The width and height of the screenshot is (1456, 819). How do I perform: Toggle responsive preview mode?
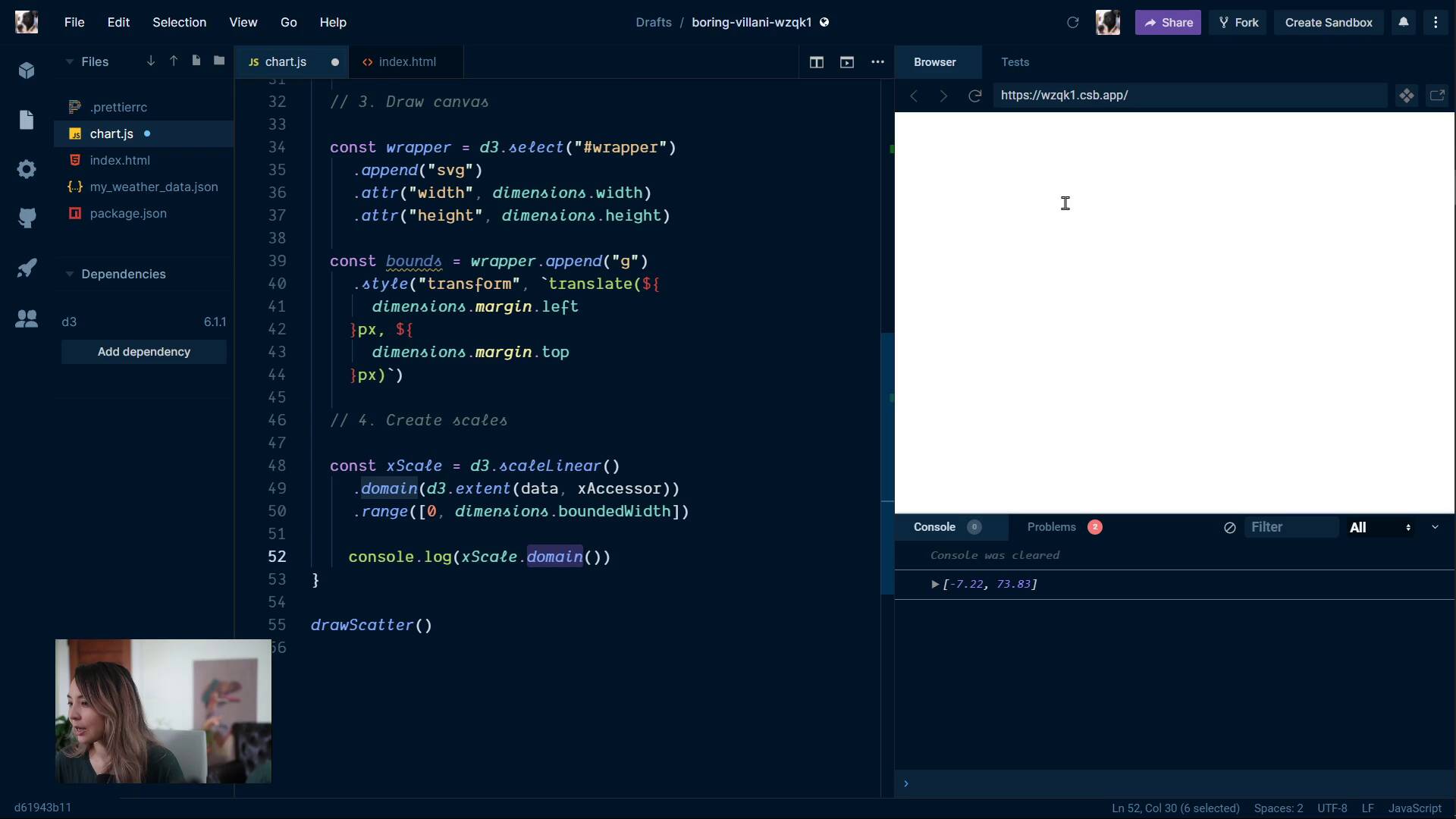(x=1407, y=96)
